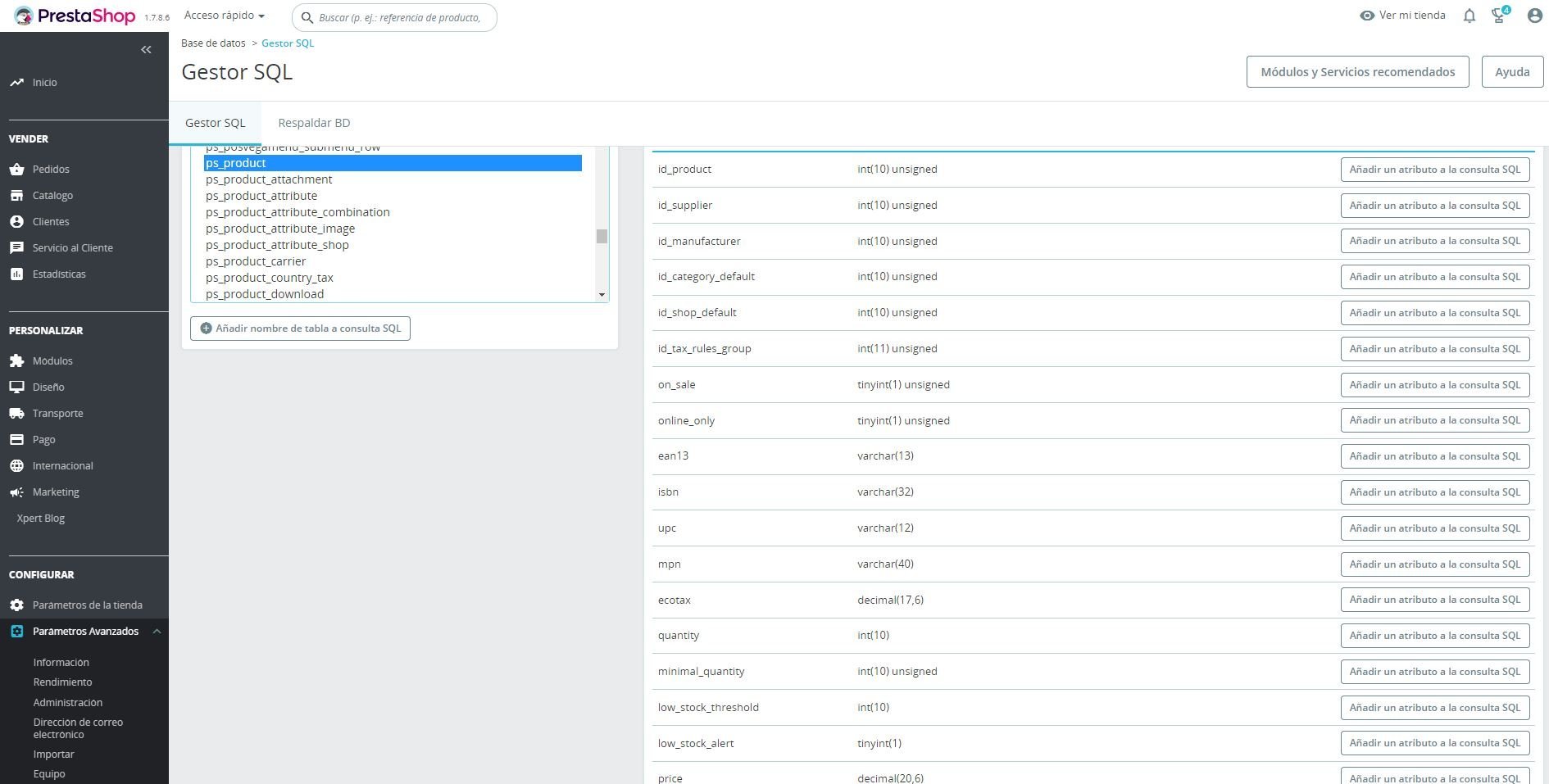
Task: Click the minimal_quantity attribute name
Action: 701,672
